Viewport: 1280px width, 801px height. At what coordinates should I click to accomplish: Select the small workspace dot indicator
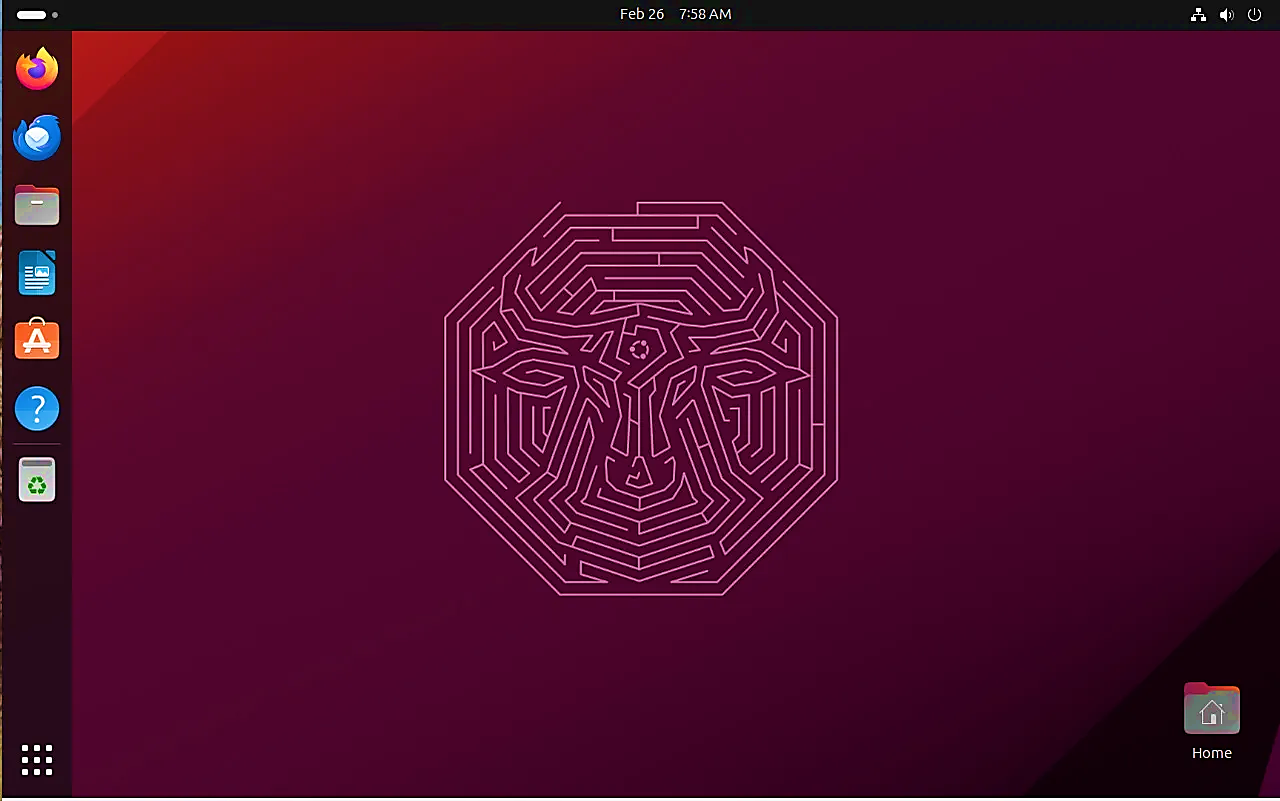tap(54, 15)
